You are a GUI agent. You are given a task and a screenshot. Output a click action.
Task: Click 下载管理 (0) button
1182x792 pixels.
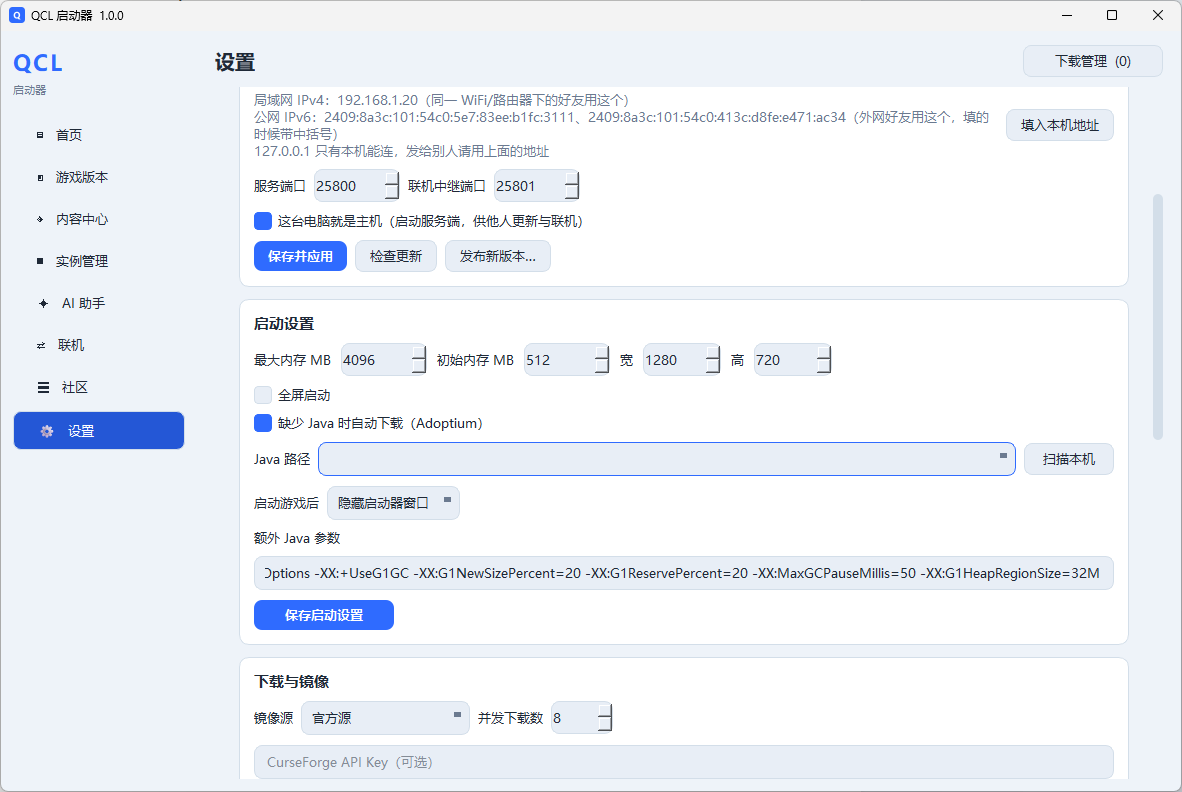point(1092,61)
